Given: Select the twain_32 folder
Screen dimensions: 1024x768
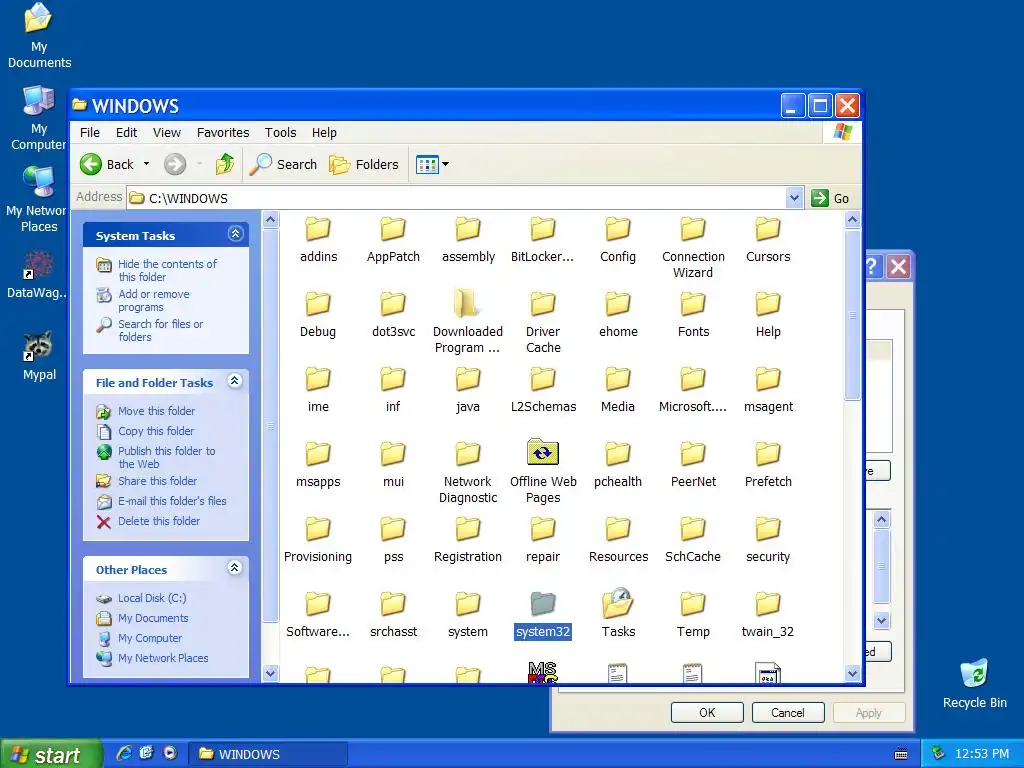Looking at the screenshot, I should click(768, 615).
